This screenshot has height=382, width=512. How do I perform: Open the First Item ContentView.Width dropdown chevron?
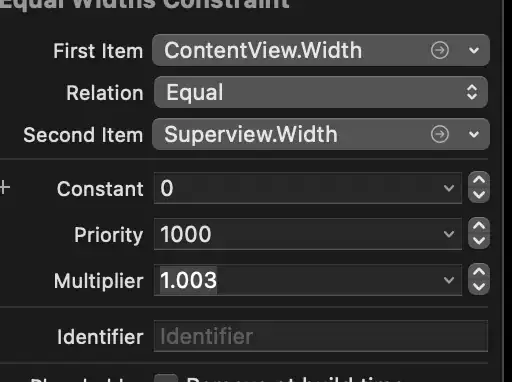tap(474, 51)
